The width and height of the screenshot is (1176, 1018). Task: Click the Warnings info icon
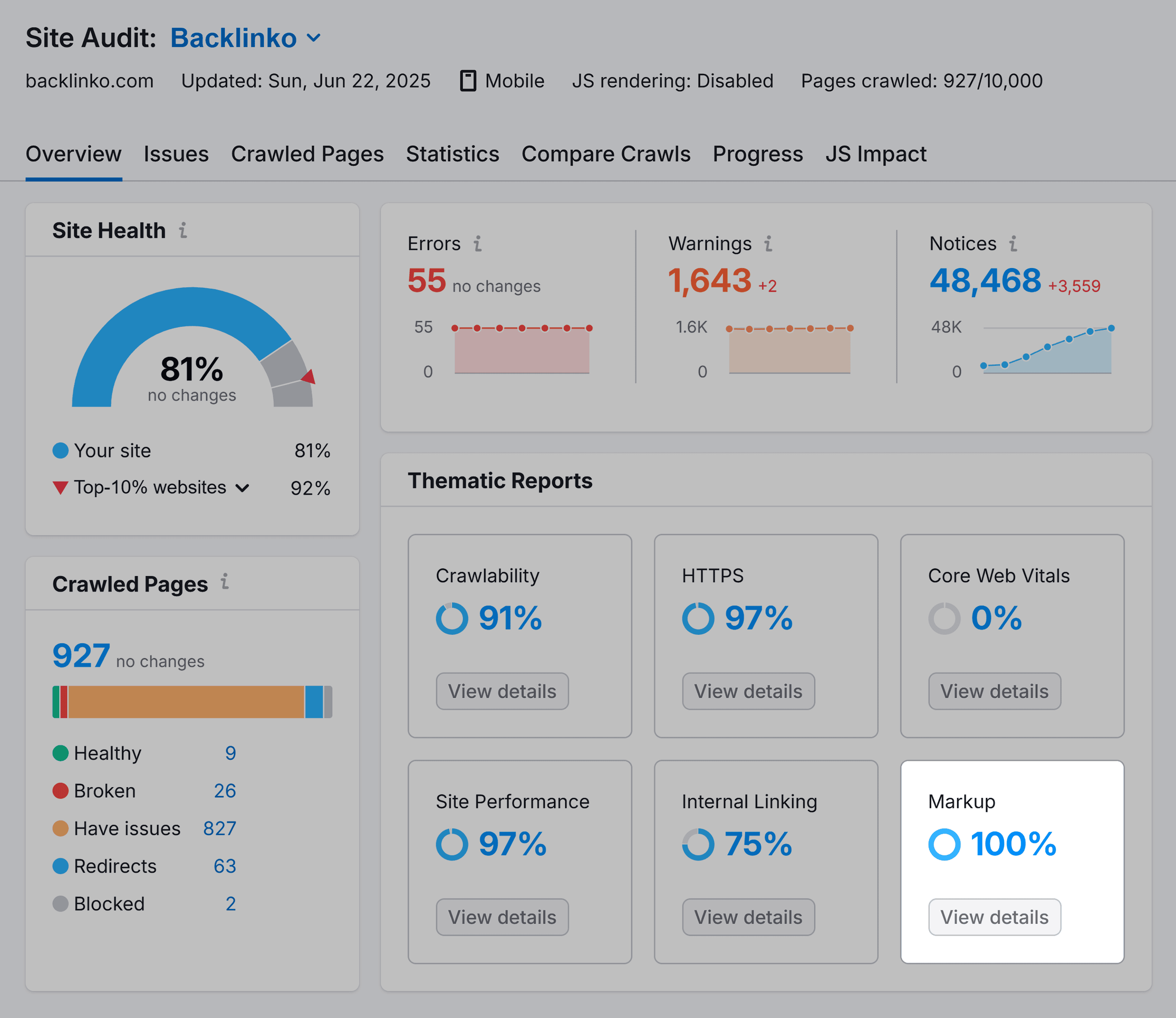769,244
